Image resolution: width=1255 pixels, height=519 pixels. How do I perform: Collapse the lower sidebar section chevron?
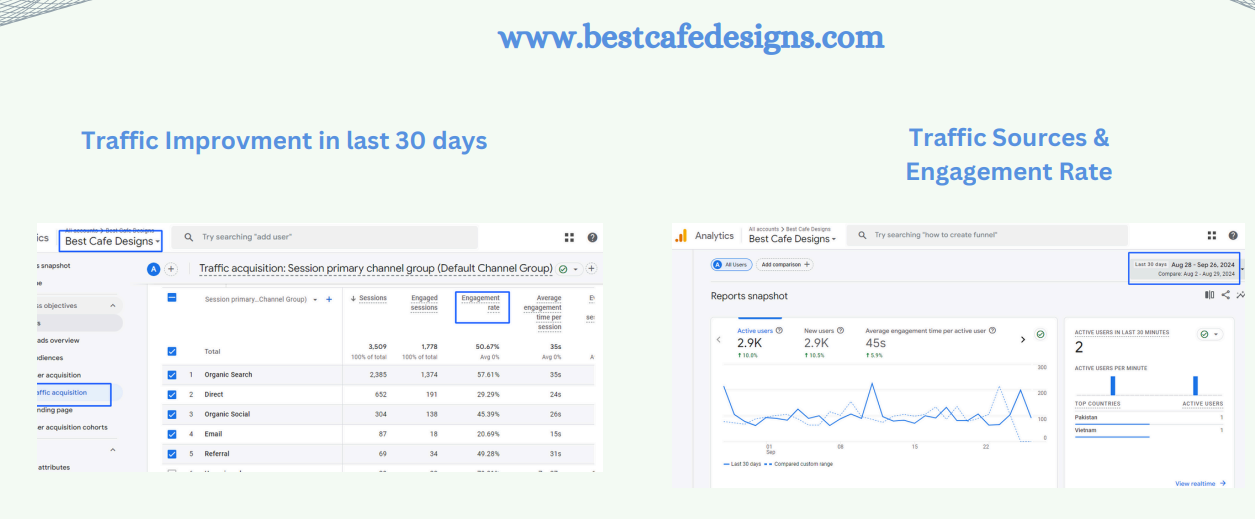(112, 450)
